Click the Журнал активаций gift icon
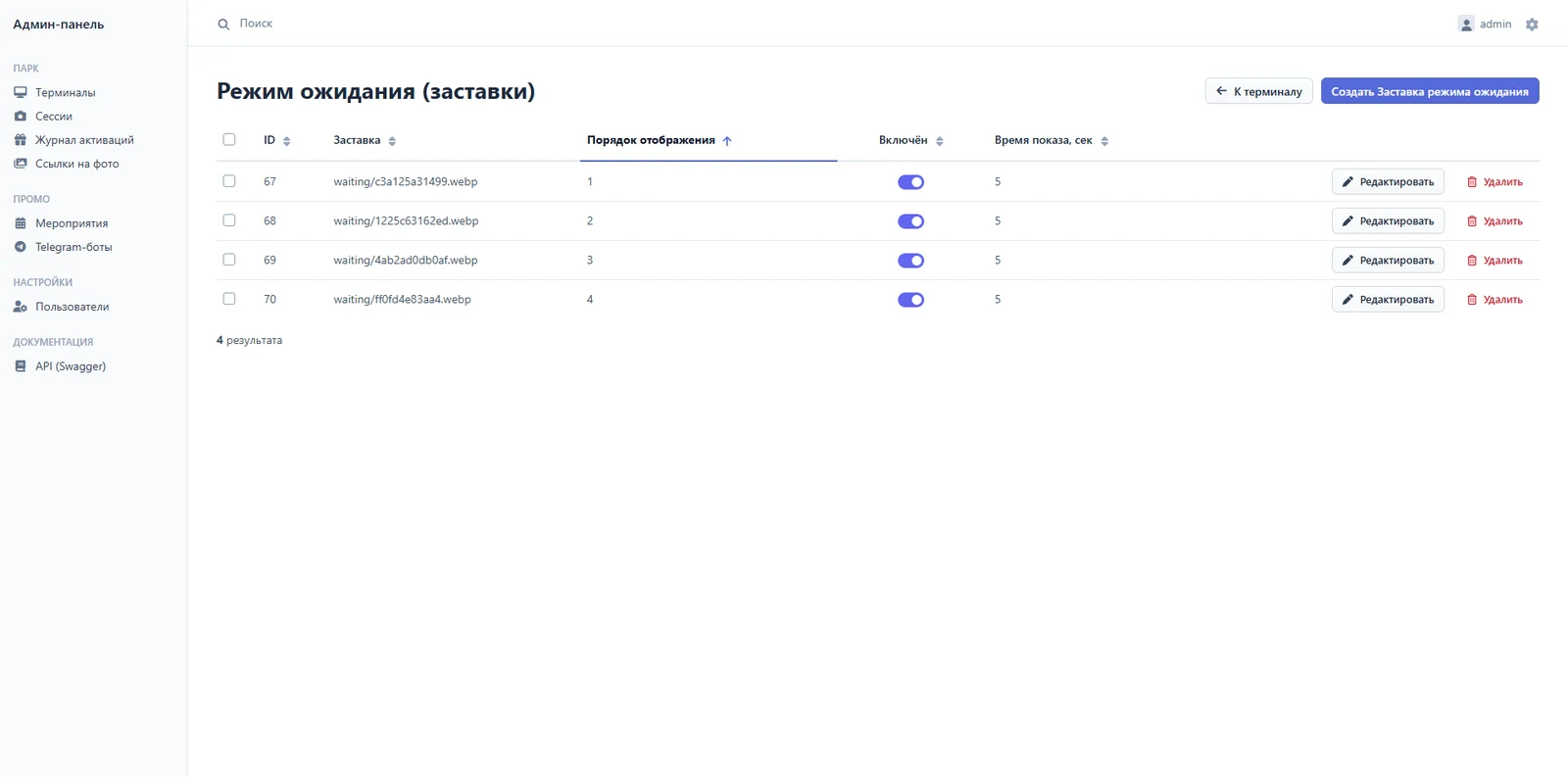 pyautogui.click(x=21, y=140)
